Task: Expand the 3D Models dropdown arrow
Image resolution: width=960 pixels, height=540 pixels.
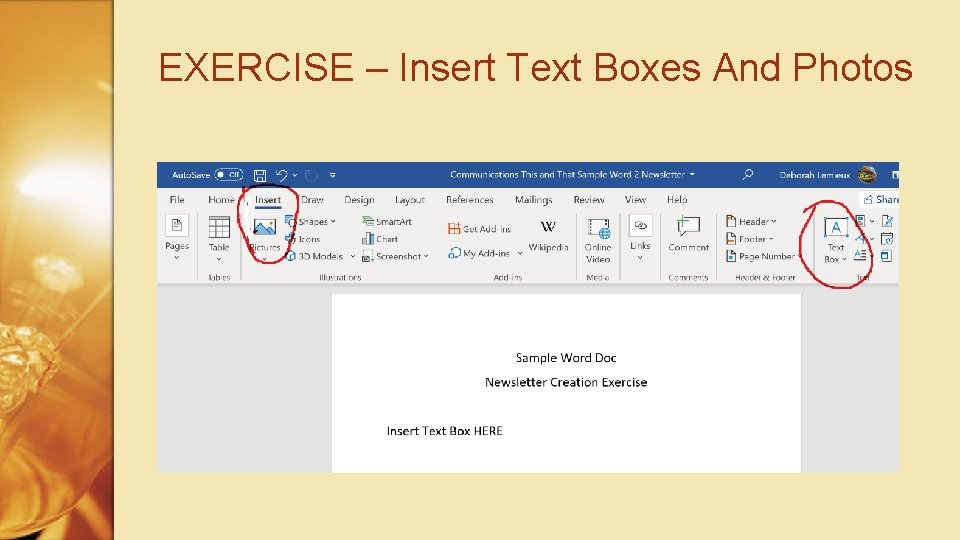Action: click(353, 257)
